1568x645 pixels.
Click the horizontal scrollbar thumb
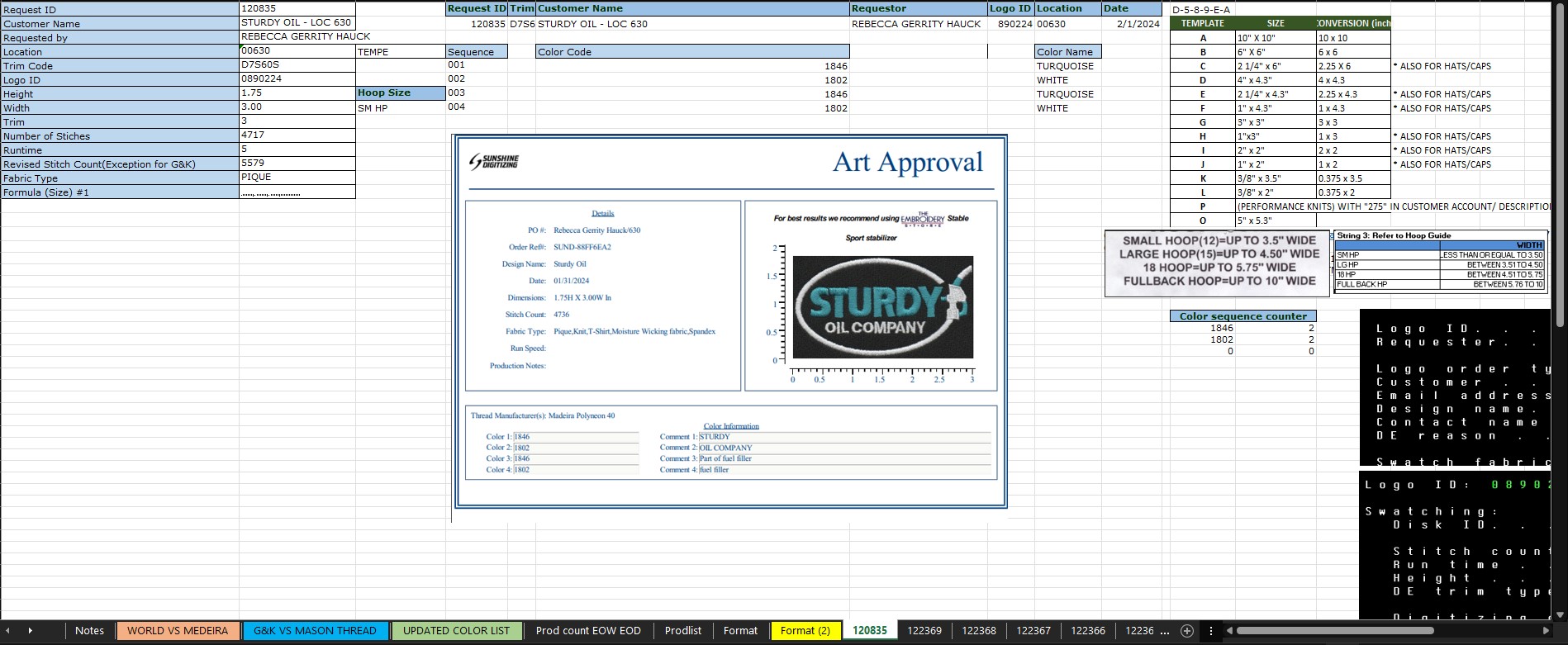tap(1335, 631)
